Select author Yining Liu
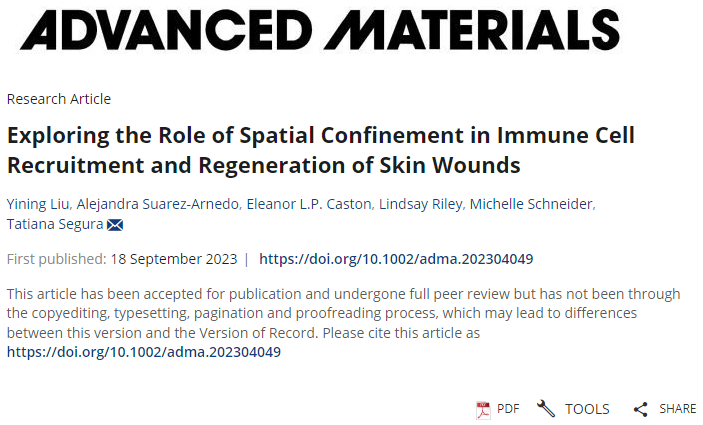This screenshot has height=425, width=703. click(x=36, y=205)
